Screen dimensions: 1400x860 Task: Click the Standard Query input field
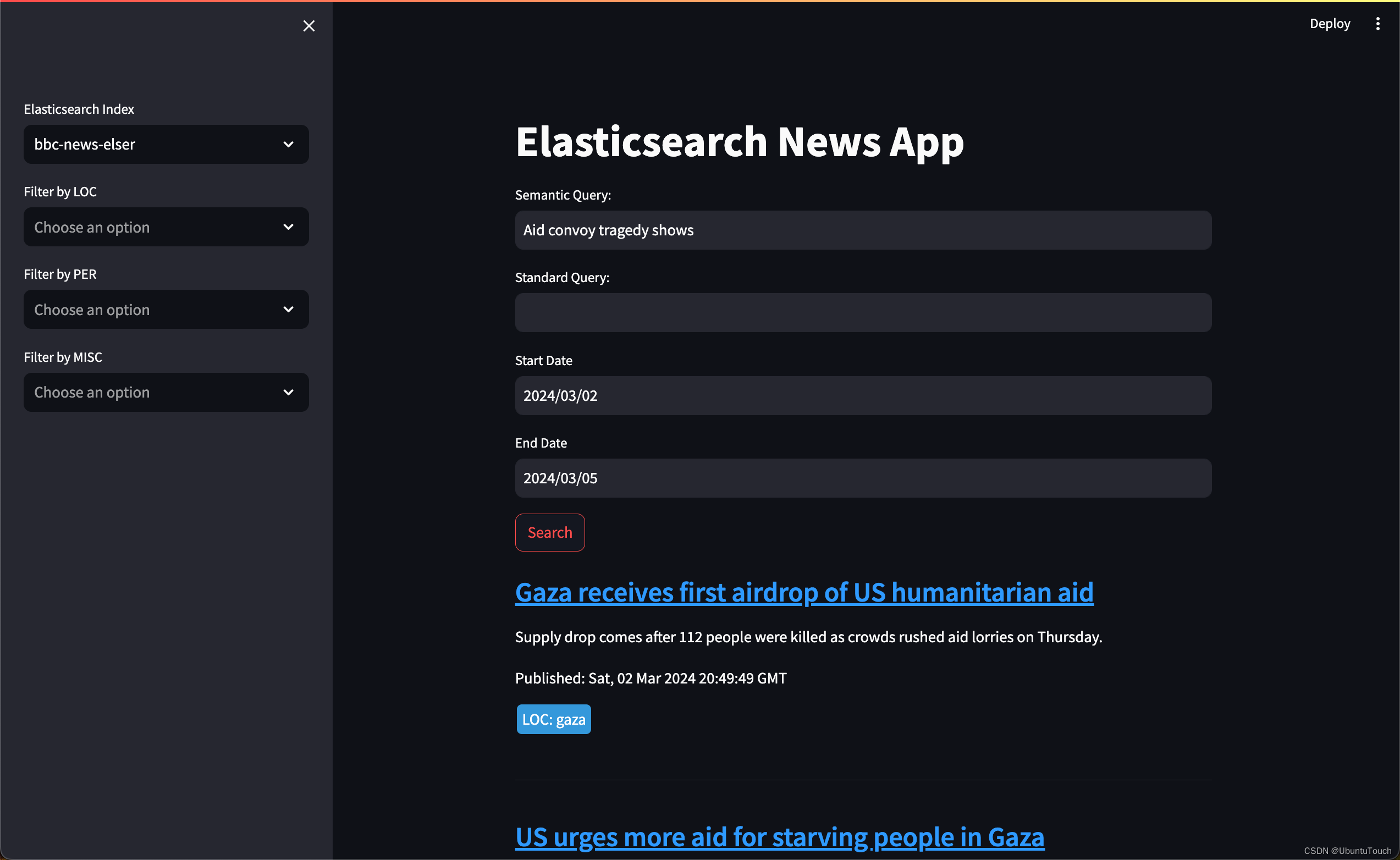pyautogui.click(x=864, y=312)
